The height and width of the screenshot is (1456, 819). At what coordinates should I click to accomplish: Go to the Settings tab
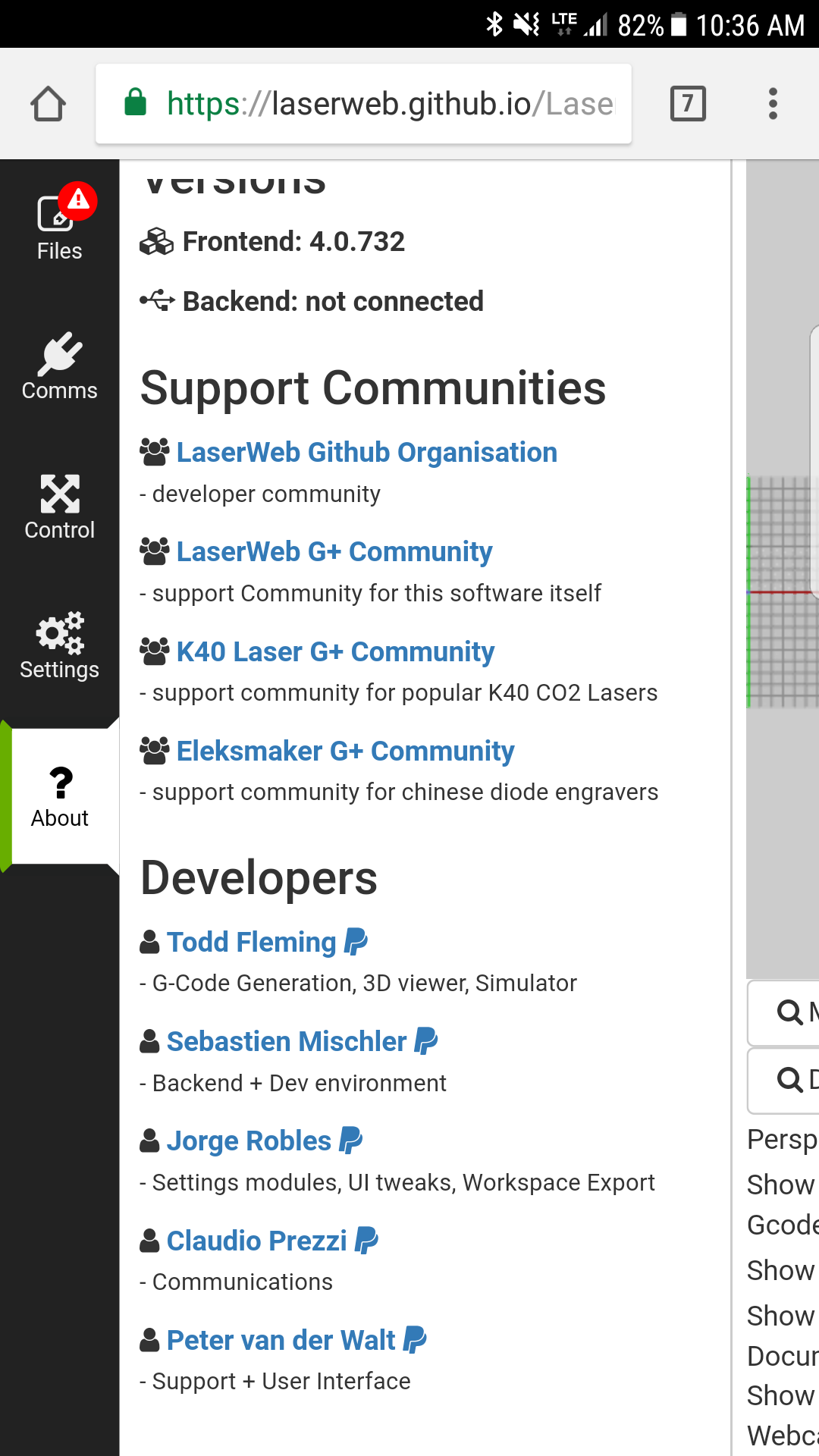pos(59,645)
